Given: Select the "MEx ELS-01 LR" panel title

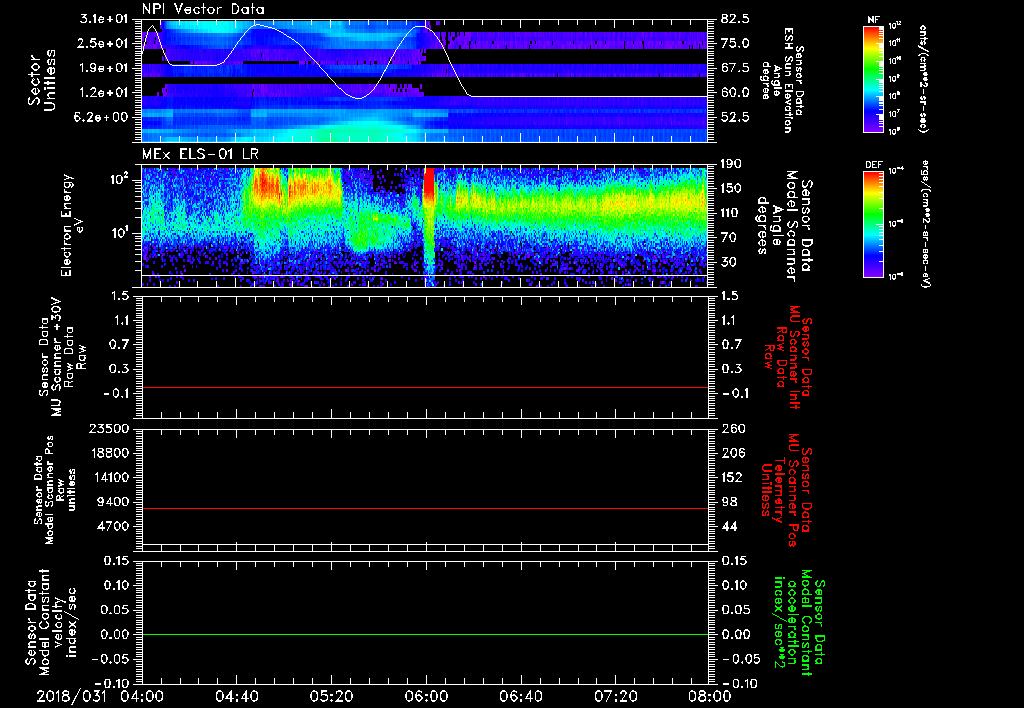Looking at the screenshot, I should pos(200,154).
